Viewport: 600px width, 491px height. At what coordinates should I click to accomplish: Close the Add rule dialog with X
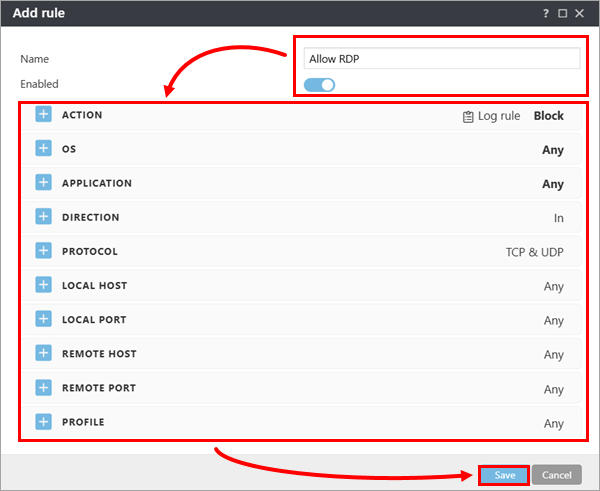pyautogui.click(x=580, y=14)
